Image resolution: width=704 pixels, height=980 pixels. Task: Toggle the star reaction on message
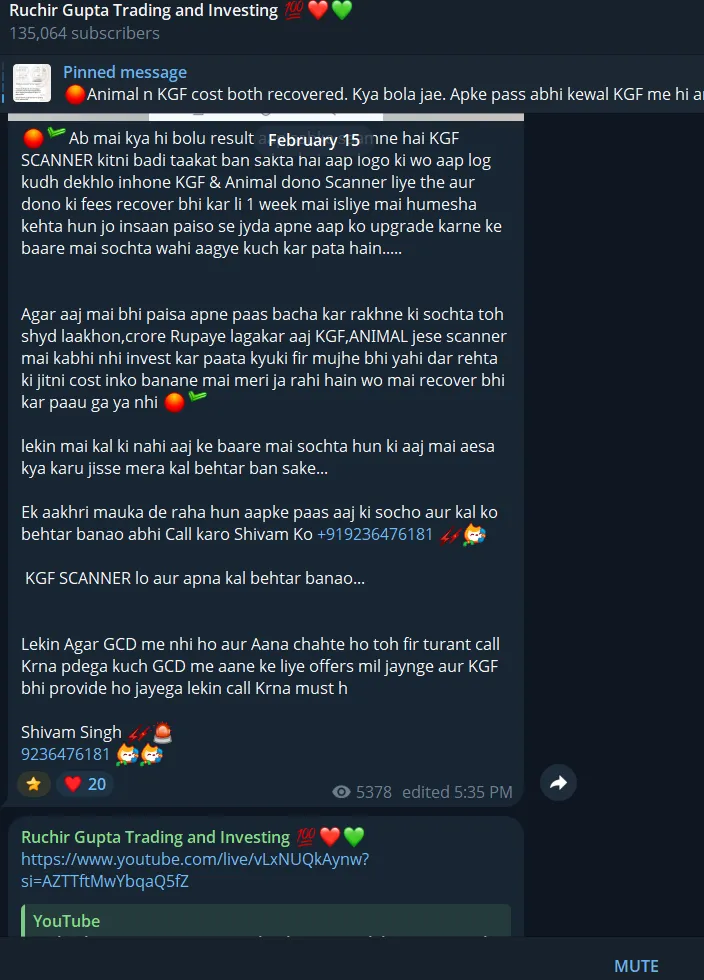tap(34, 784)
